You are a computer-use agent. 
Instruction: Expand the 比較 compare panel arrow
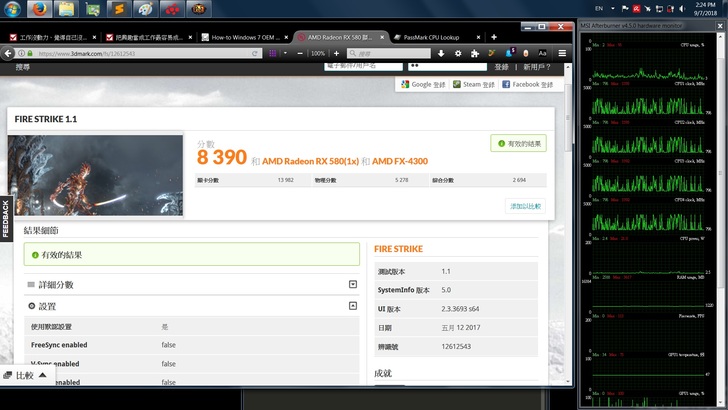43,375
